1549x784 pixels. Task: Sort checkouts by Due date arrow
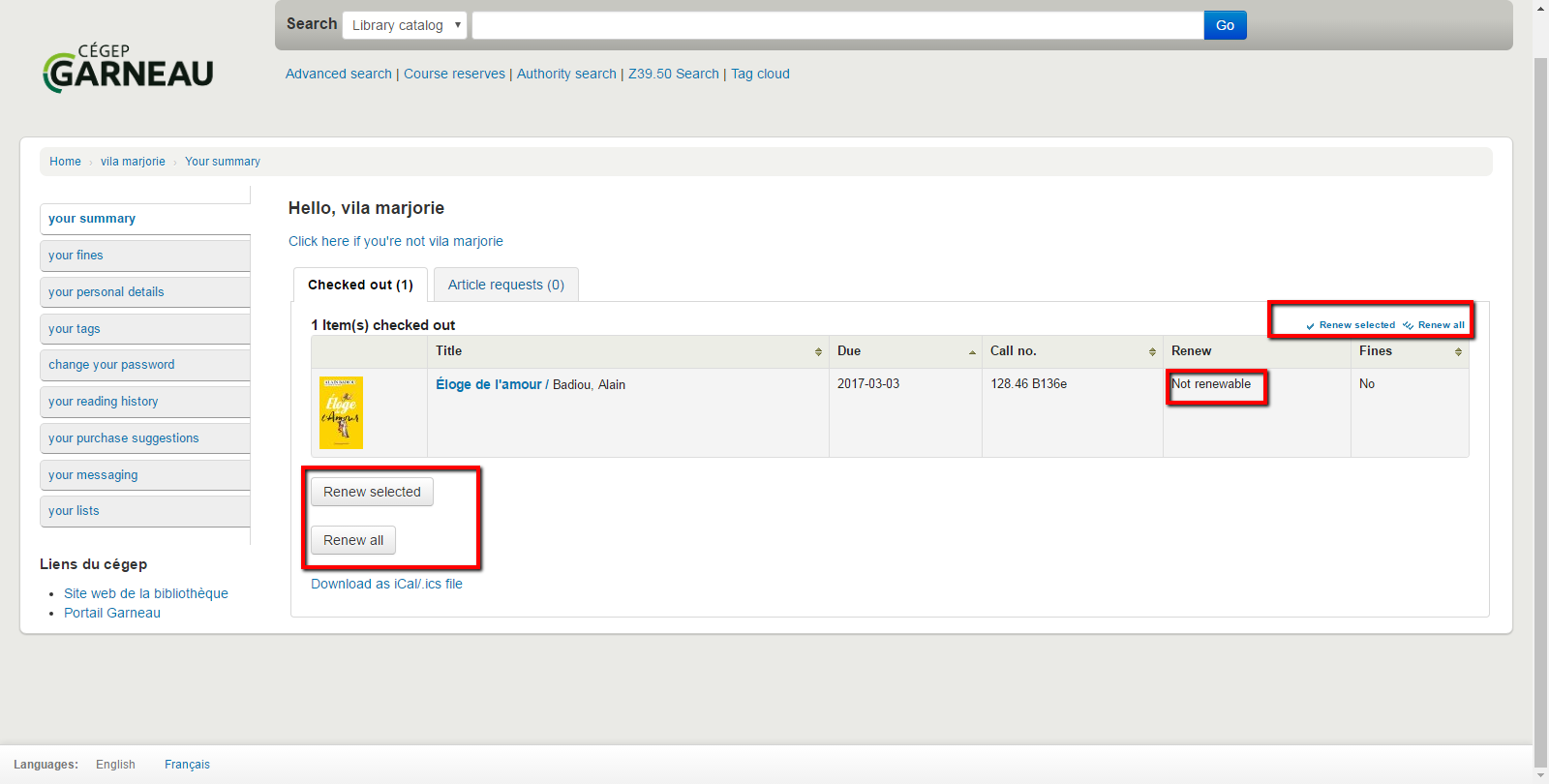tap(972, 352)
